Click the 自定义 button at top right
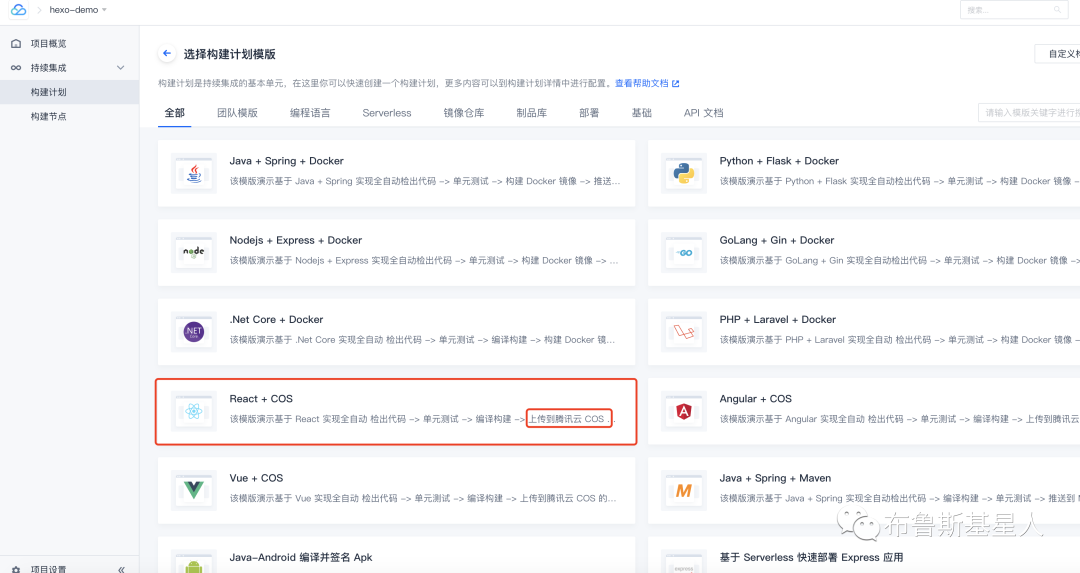The image size is (1080, 573). (1057, 54)
